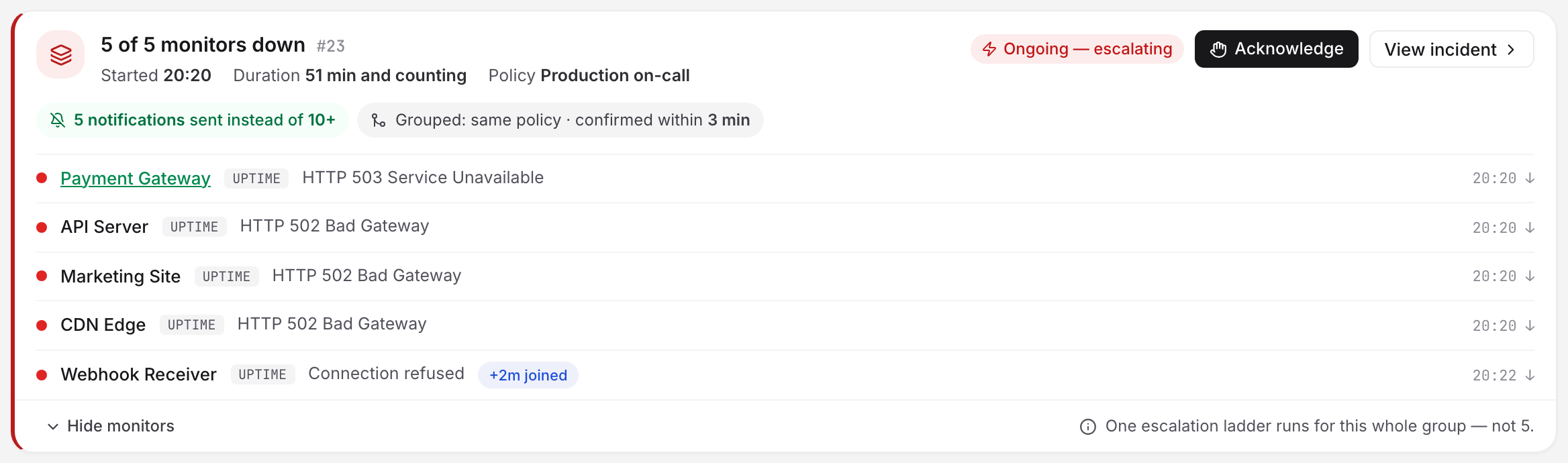This screenshot has width=1568, height=463.
Task: Select the Webhook Receiver monitor name
Action: (138, 374)
